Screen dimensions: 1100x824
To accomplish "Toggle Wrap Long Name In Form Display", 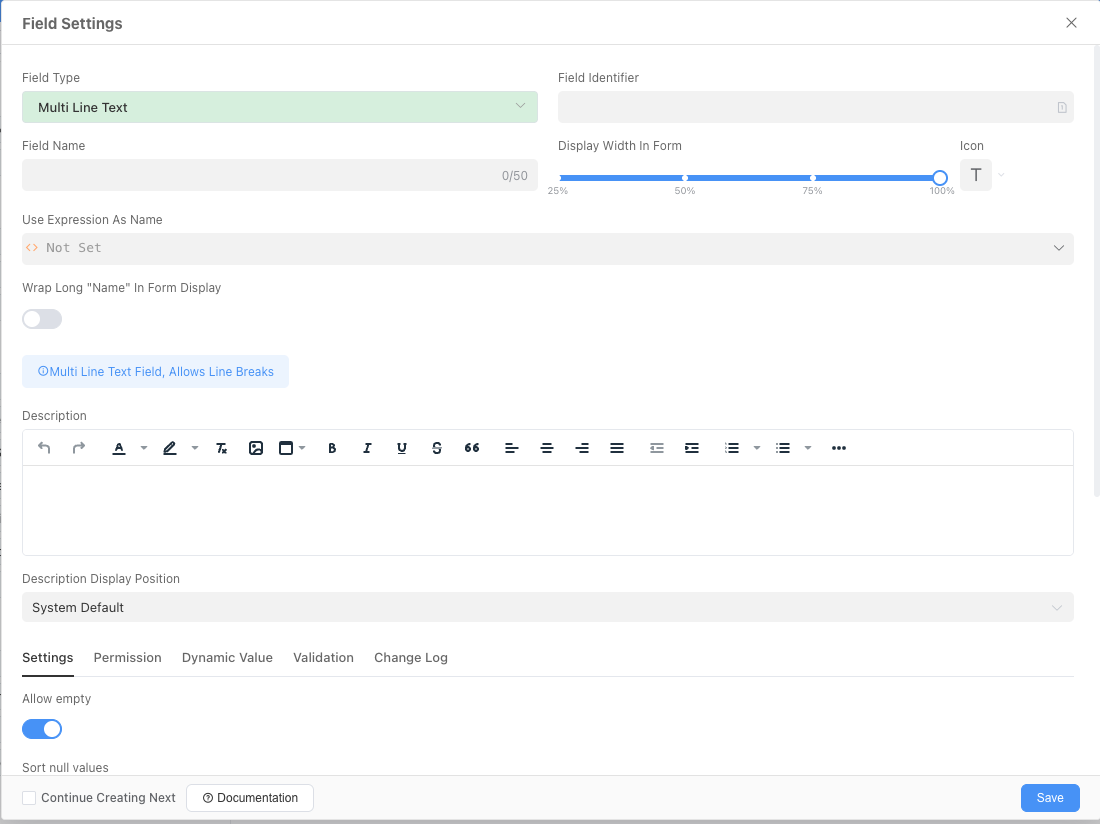I will 42,319.
